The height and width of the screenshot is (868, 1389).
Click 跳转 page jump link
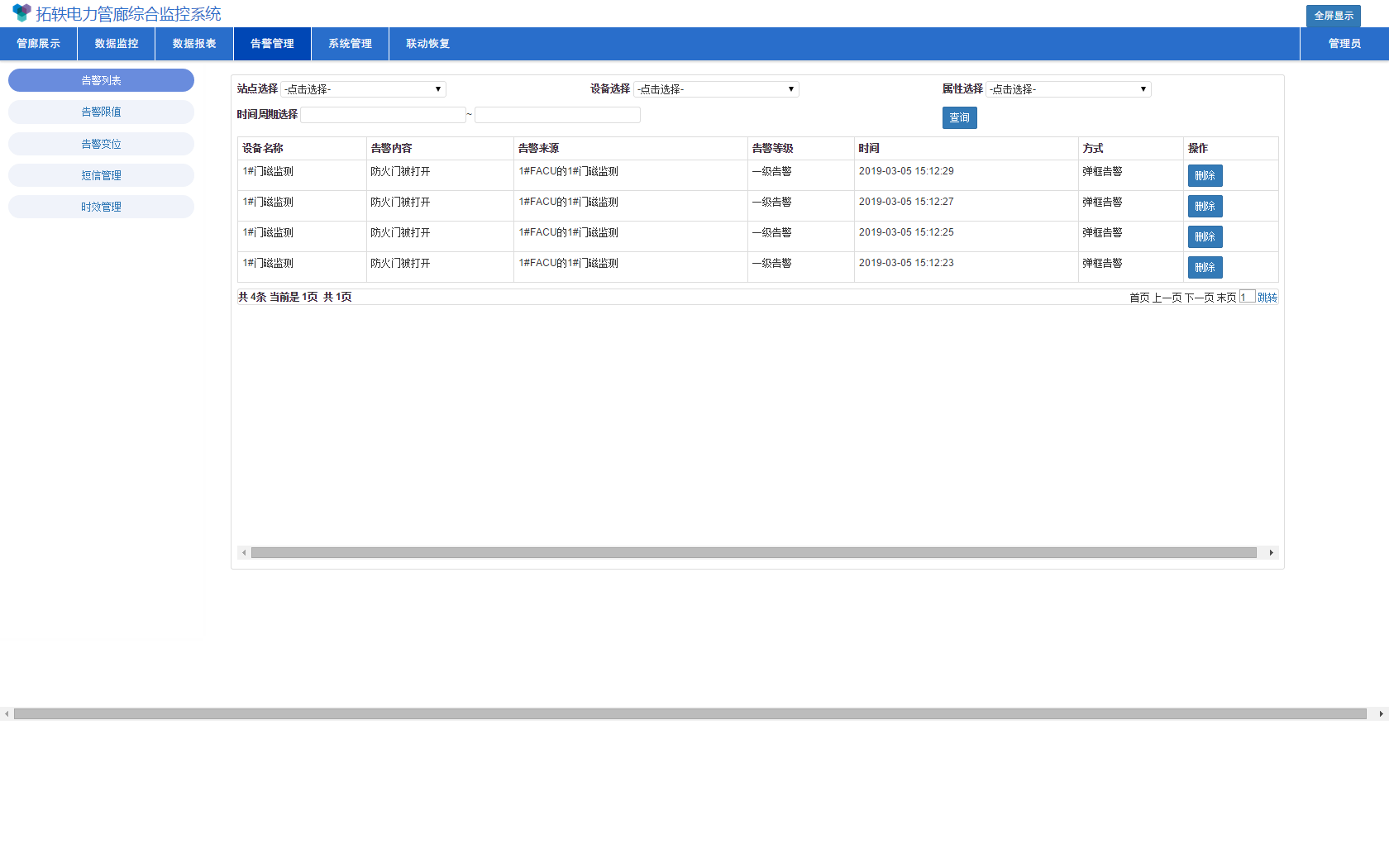click(x=1267, y=298)
